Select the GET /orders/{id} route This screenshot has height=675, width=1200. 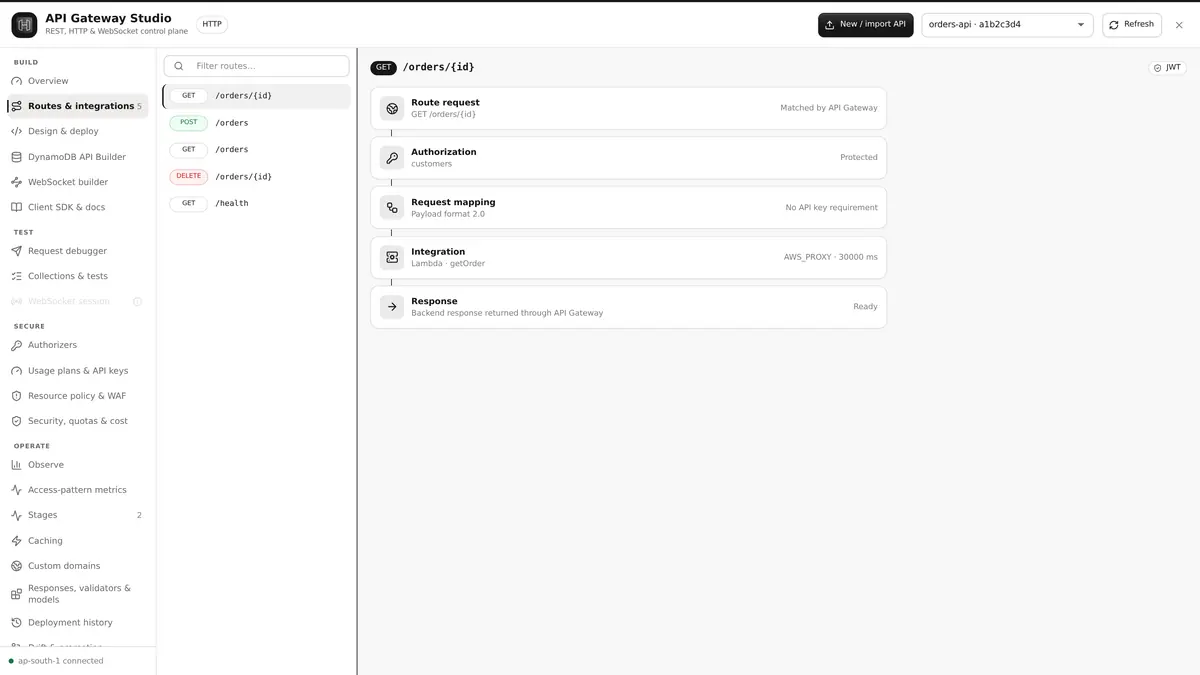pyautogui.click(x=257, y=96)
